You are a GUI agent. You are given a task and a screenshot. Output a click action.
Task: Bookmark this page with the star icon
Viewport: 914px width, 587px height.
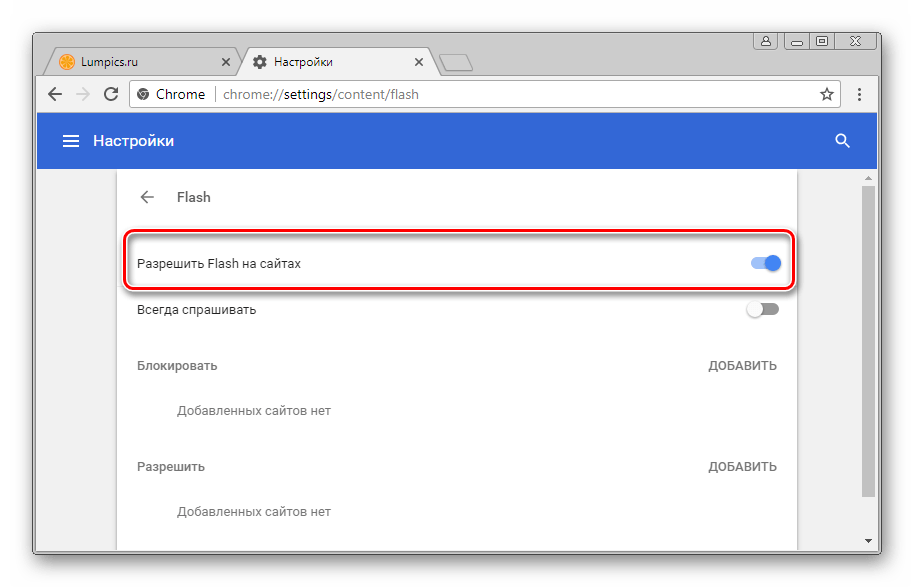point(827,95)
